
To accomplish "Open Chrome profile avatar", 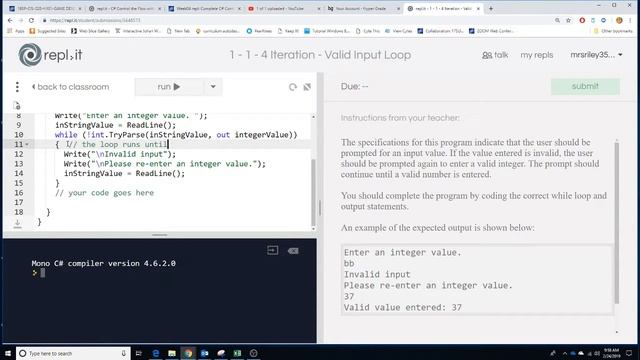I will click(x=619, y=20).
